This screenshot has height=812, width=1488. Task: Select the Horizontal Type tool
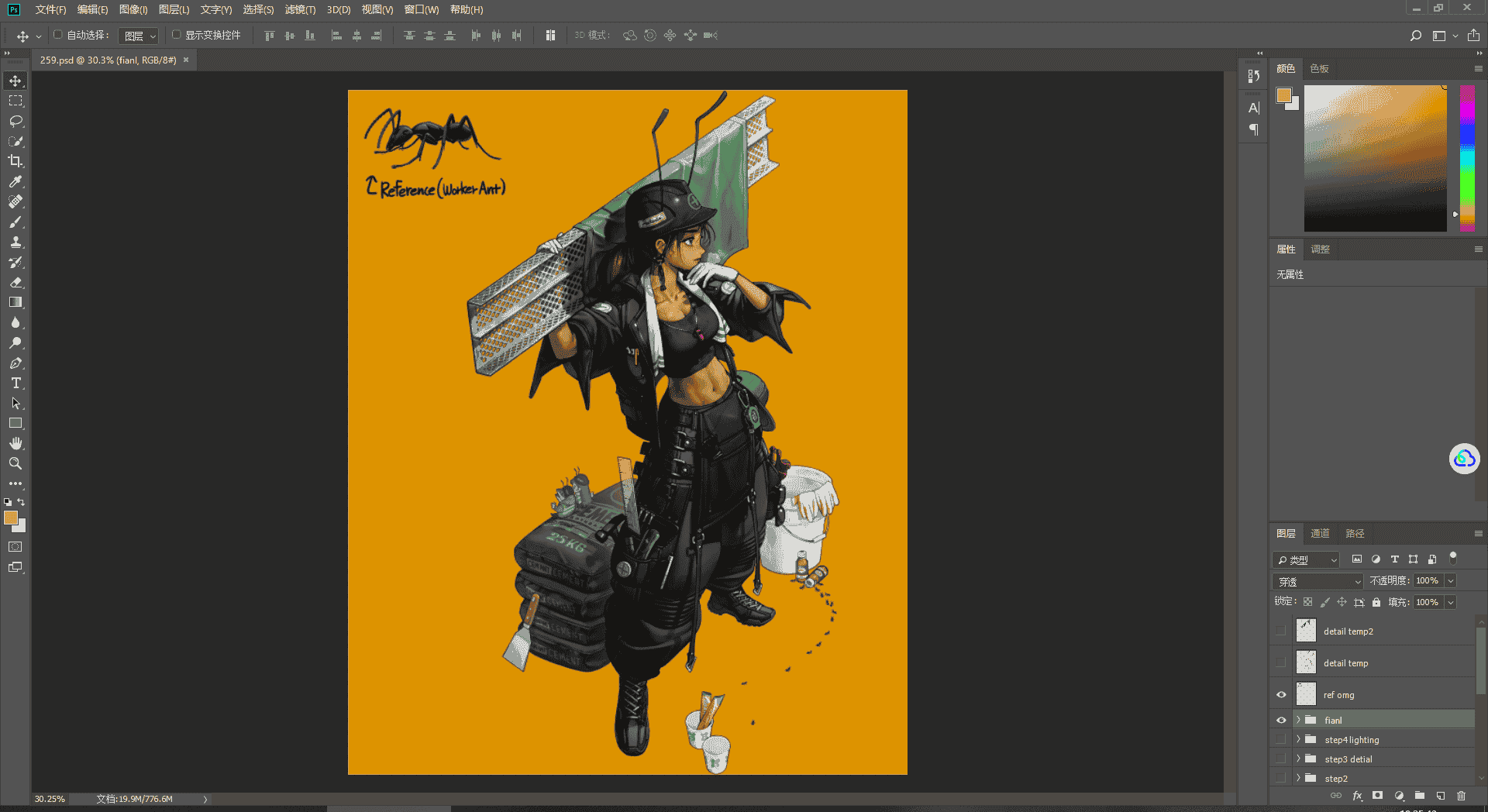[15, 383]
